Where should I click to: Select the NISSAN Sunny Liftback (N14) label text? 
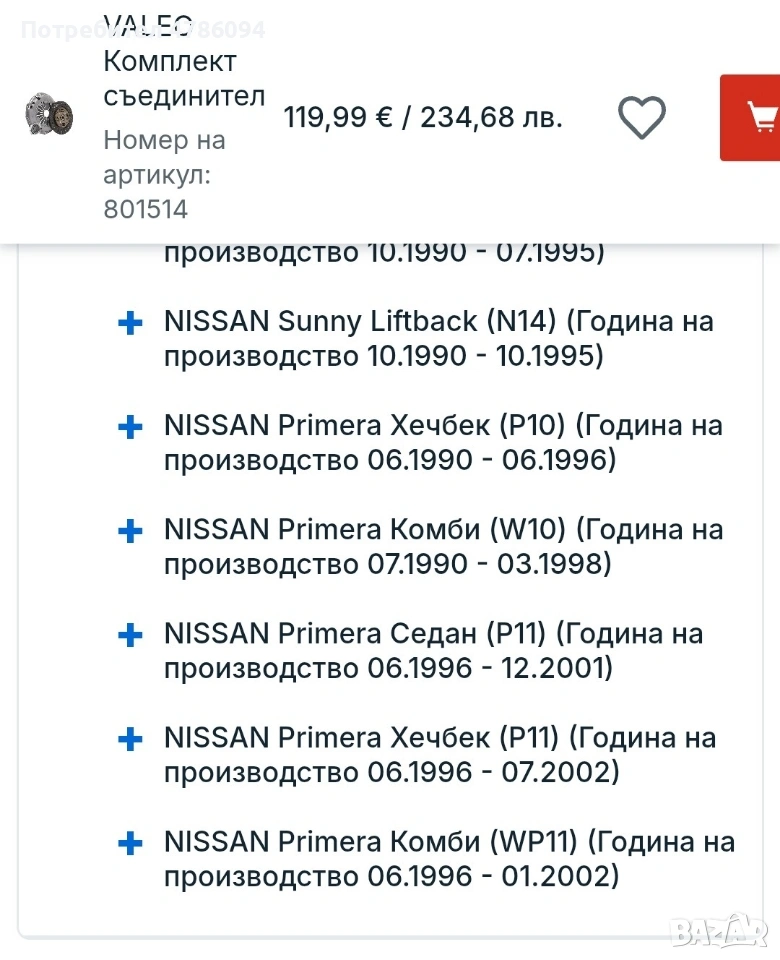[438, 339]
